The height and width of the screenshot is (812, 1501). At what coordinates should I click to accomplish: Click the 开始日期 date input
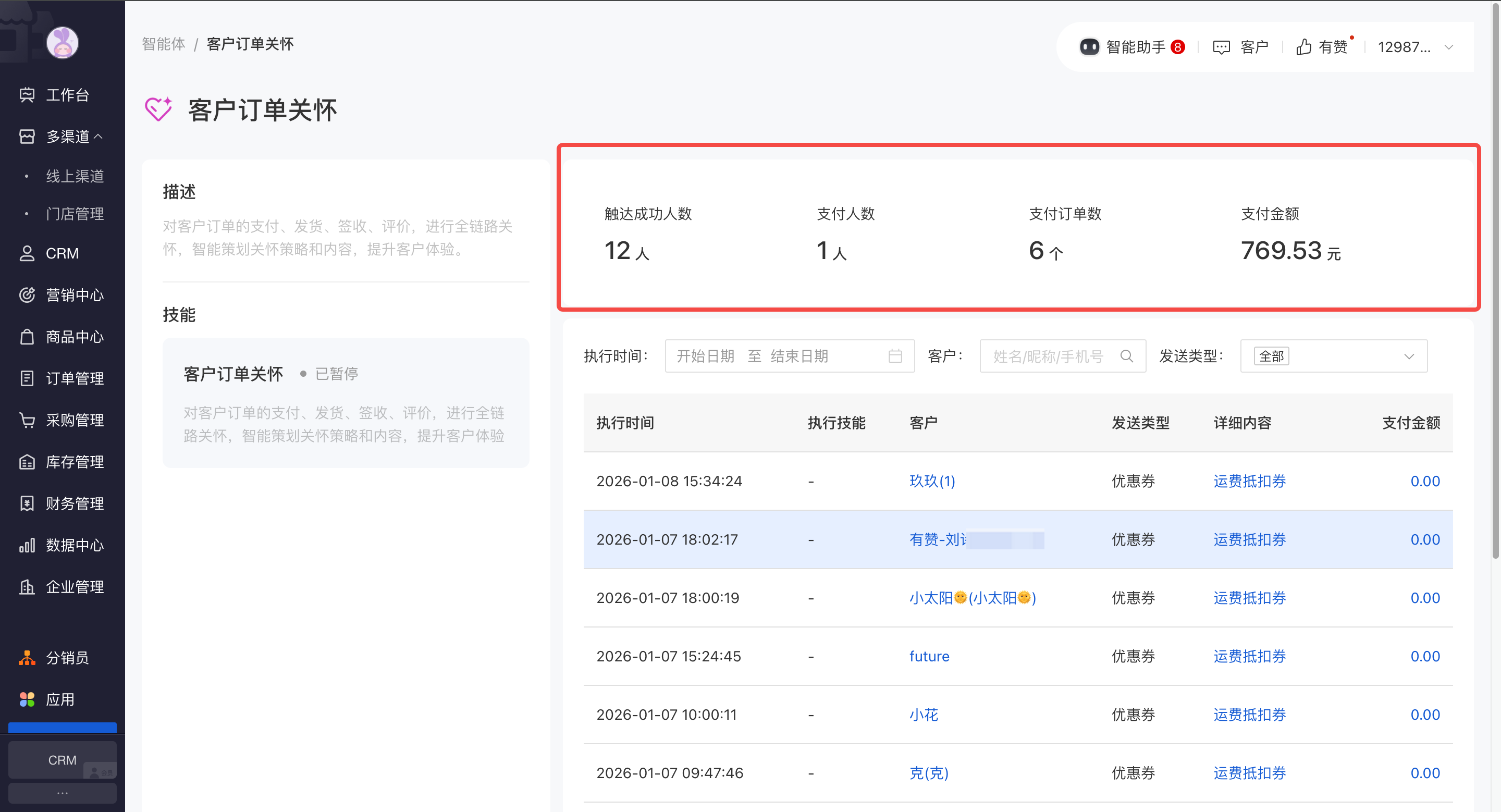[706, 356]
